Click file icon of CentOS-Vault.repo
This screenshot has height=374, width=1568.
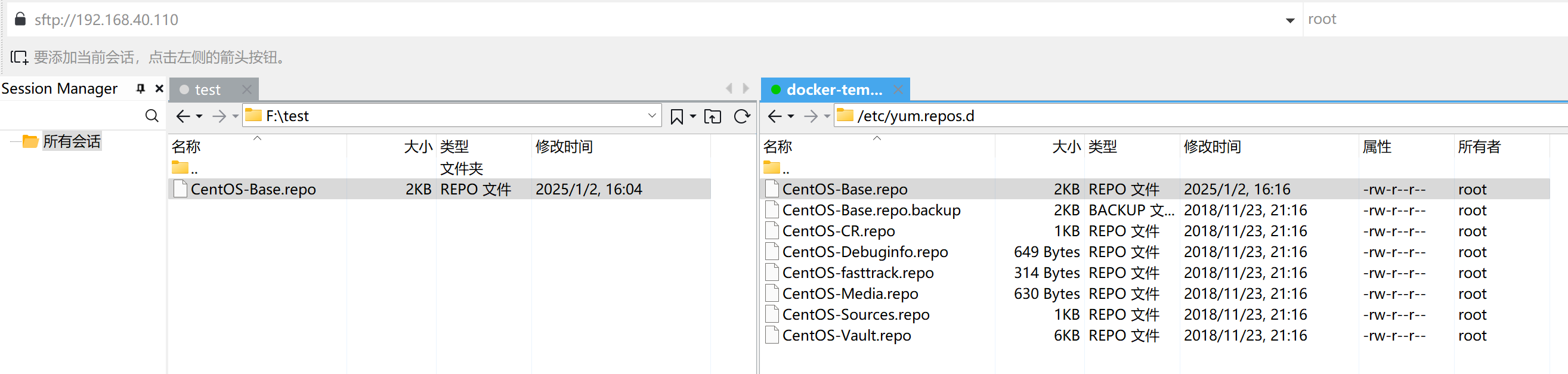pyautogui.click(x=772, y=335)
